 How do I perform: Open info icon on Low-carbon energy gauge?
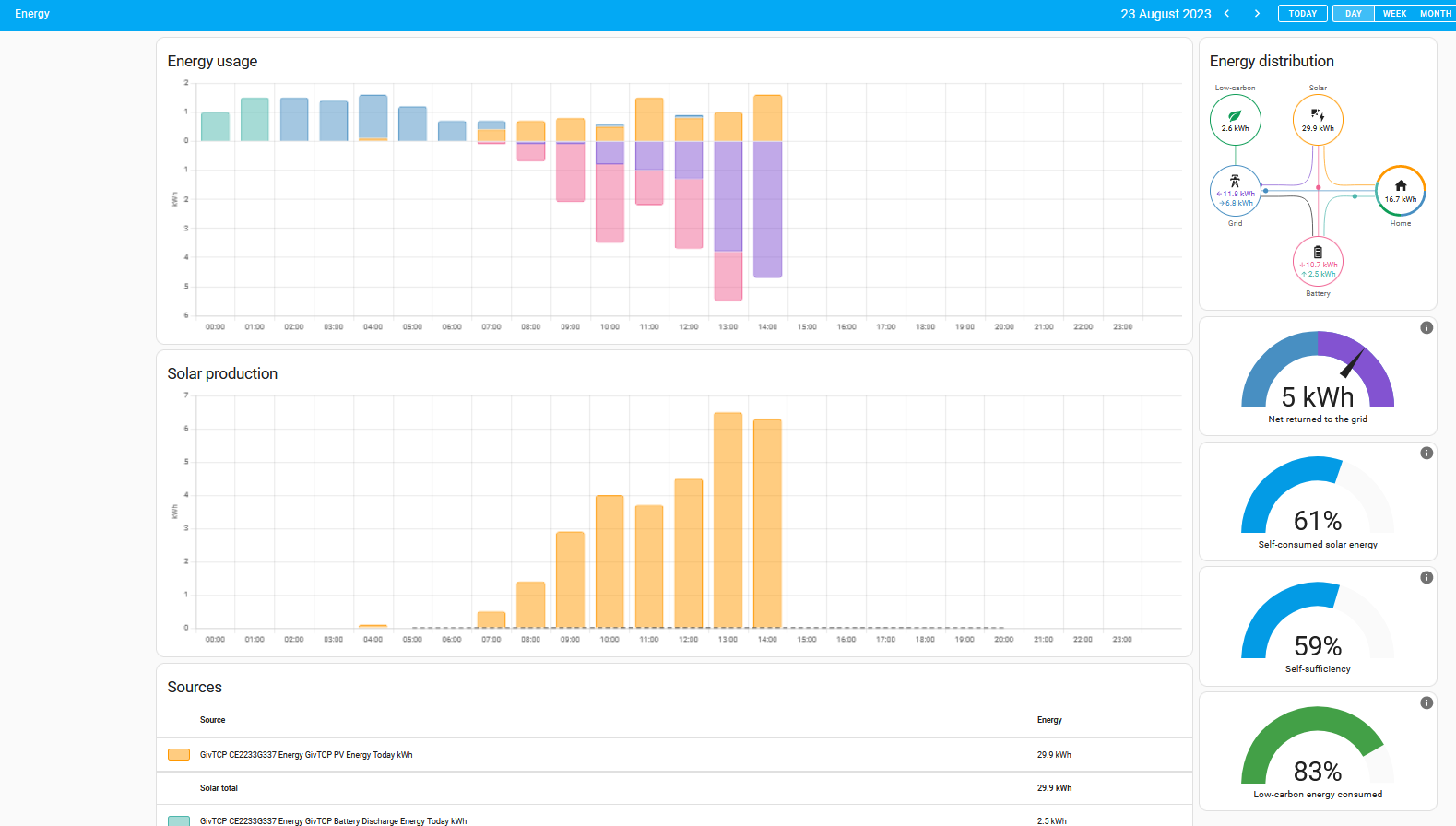[x=1426, y=702]
